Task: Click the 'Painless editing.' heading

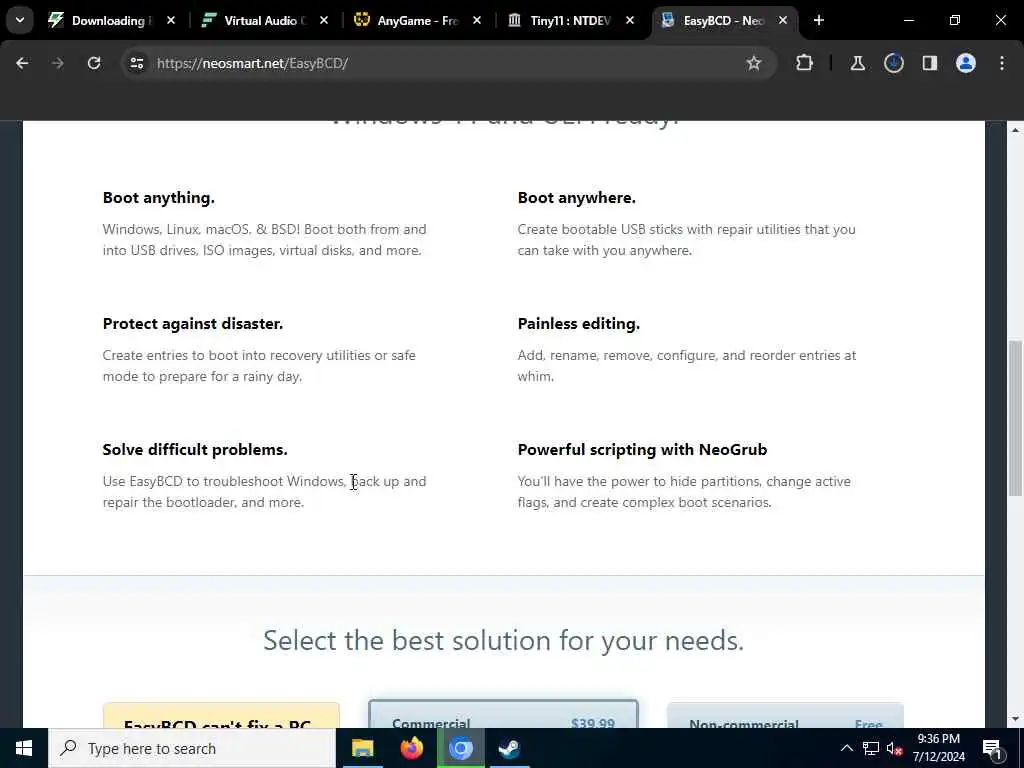Action: pyautogui.click(x=579, y=324)
